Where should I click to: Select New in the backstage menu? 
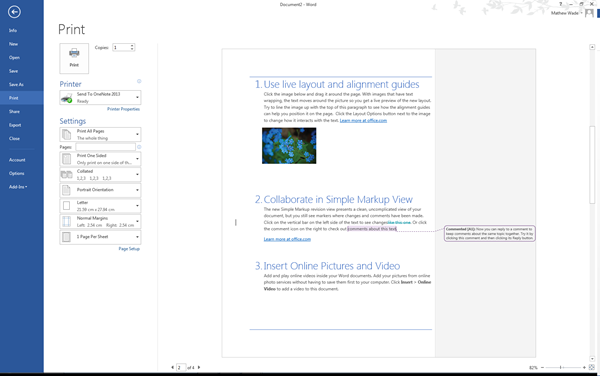click(x=13, y=44)
